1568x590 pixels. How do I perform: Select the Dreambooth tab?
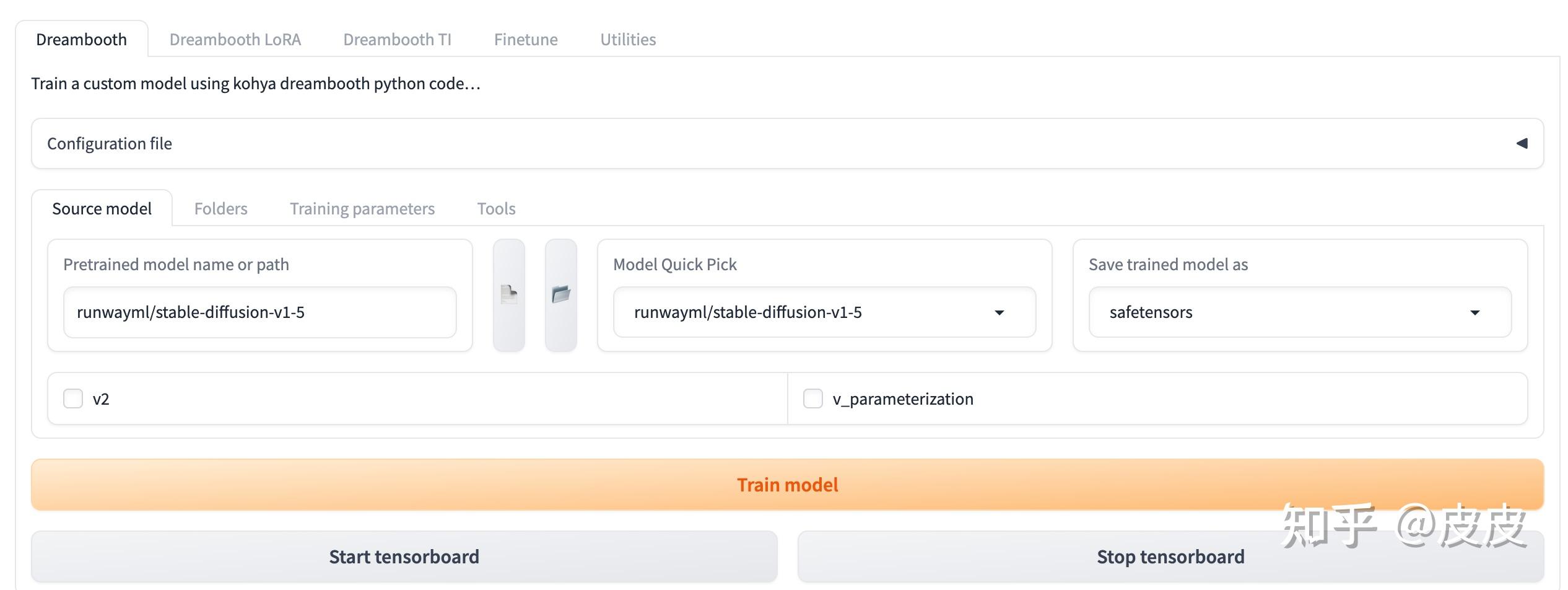point(81,40)
